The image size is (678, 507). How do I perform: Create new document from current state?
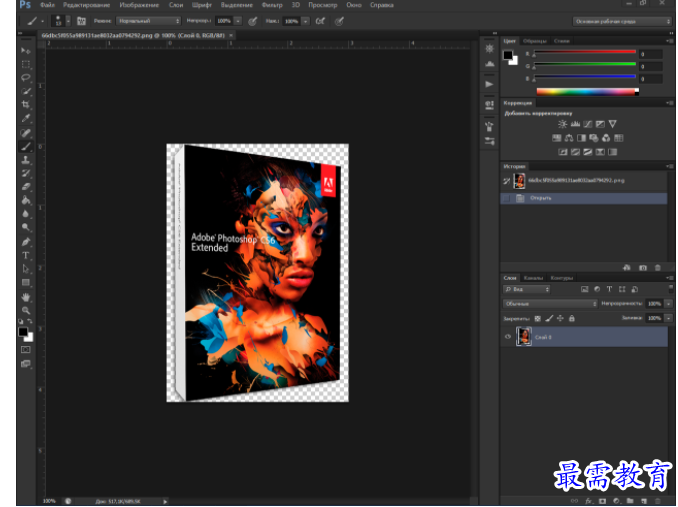pyautogui.click(x=627, y=268)
